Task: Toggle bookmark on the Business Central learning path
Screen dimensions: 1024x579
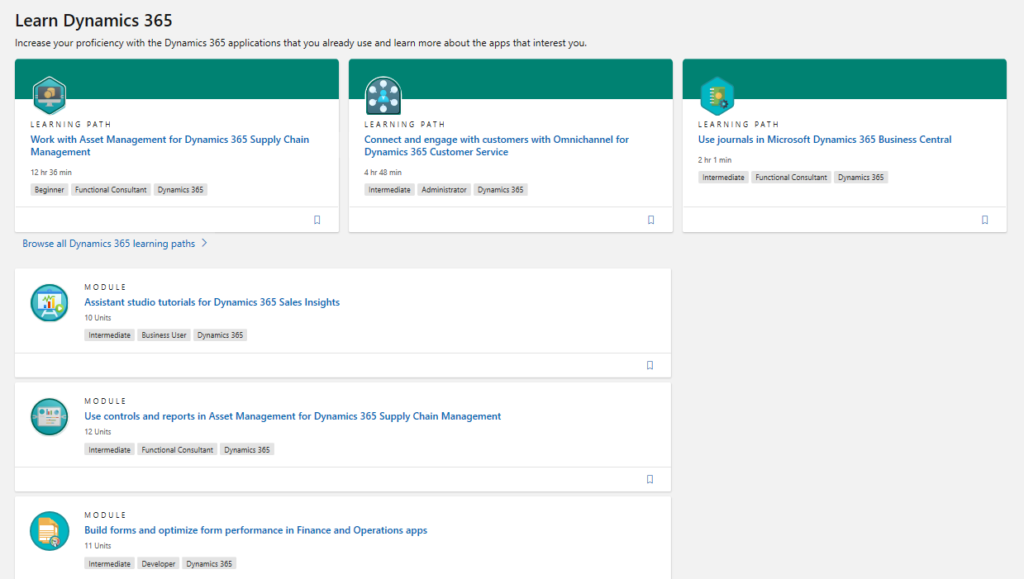Action: [x=984, y=219]
